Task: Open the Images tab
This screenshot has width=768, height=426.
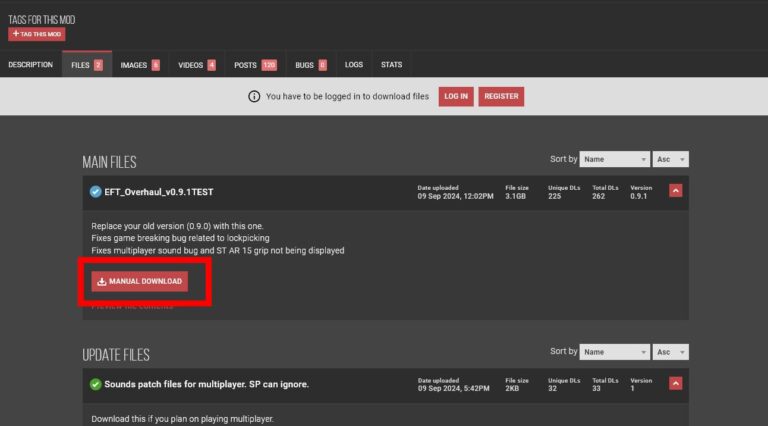Action: click(139, 65)
